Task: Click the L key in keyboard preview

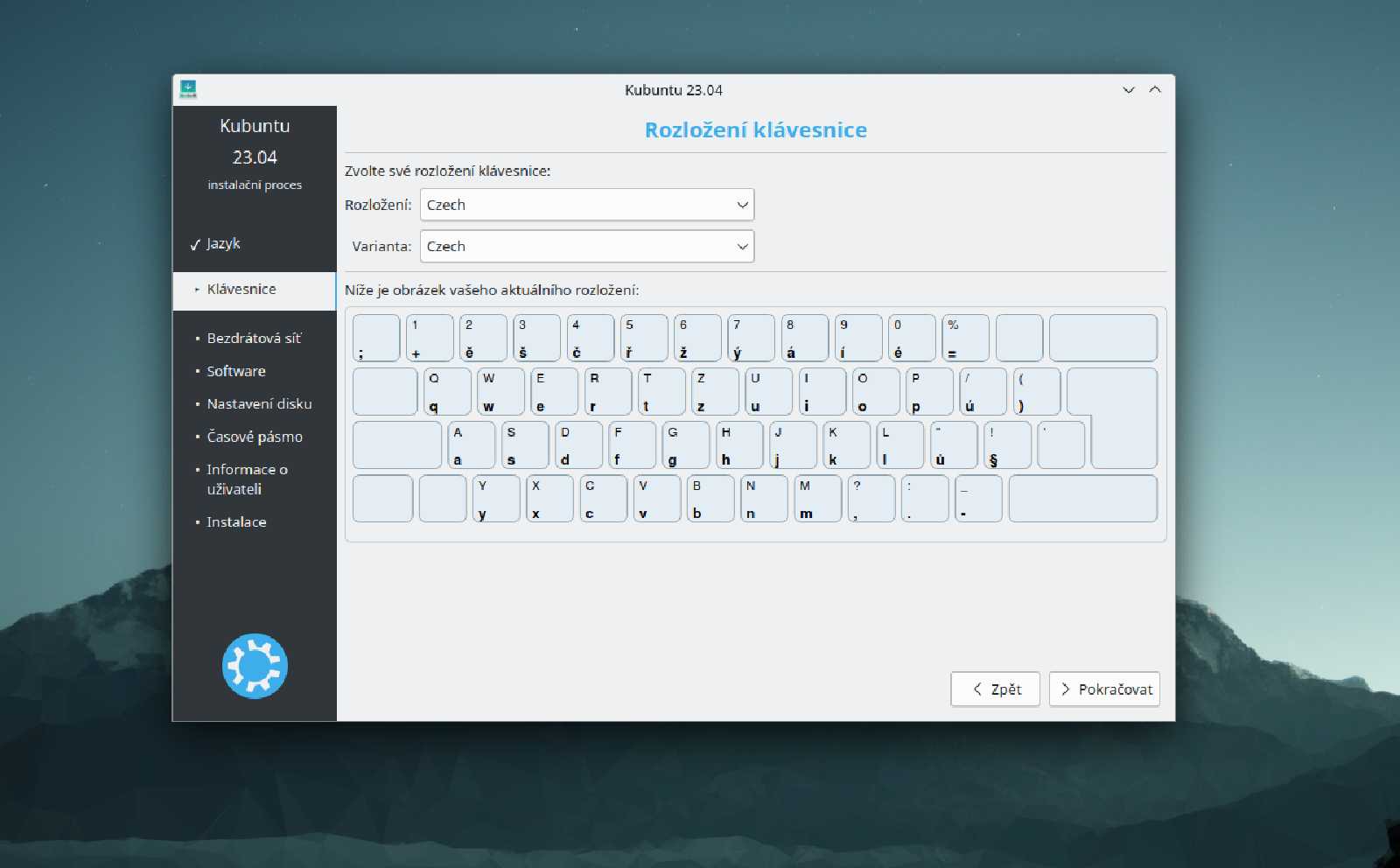Action: pyautogui.click(x=899, y=444)
